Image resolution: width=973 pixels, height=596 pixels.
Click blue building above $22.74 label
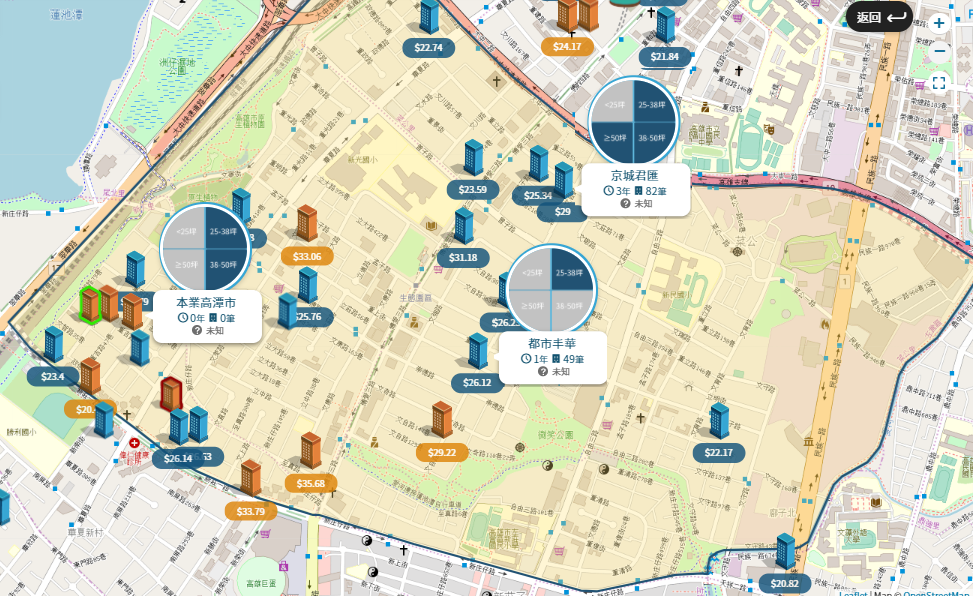pos(429,16)
